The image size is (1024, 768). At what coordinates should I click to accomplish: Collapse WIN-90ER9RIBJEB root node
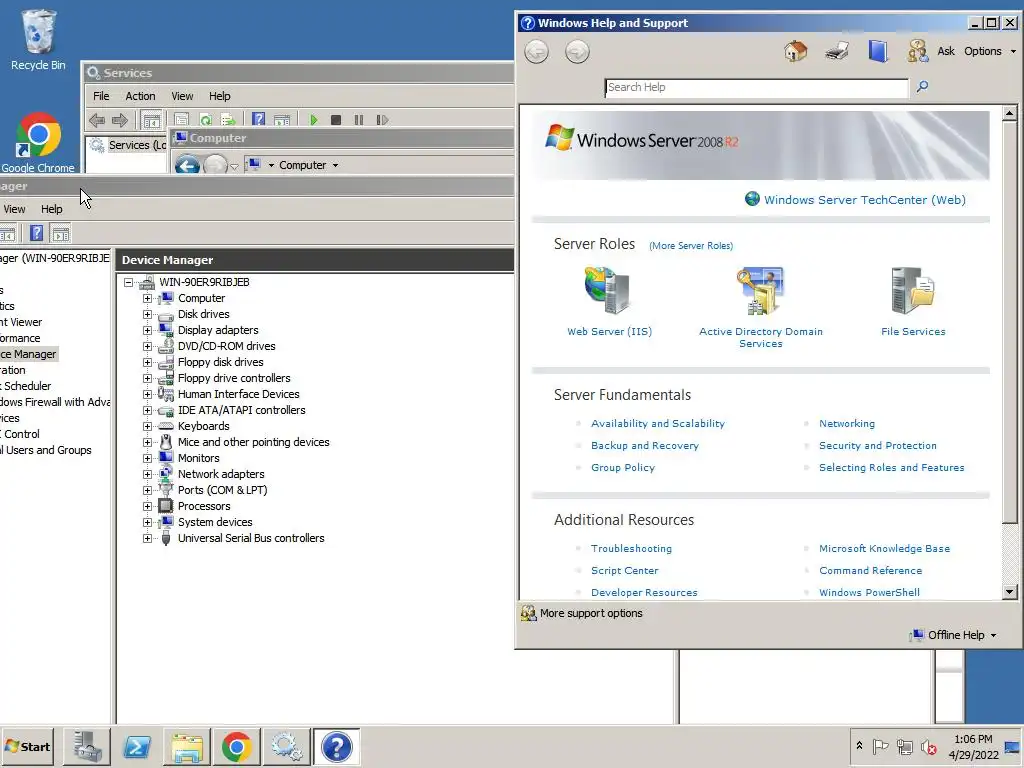129,282
